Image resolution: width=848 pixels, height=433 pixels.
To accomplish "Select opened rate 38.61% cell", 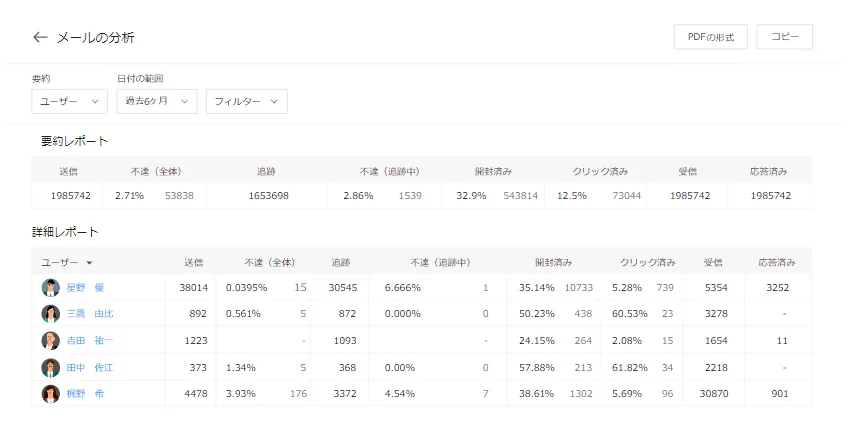I will [537, 394].
